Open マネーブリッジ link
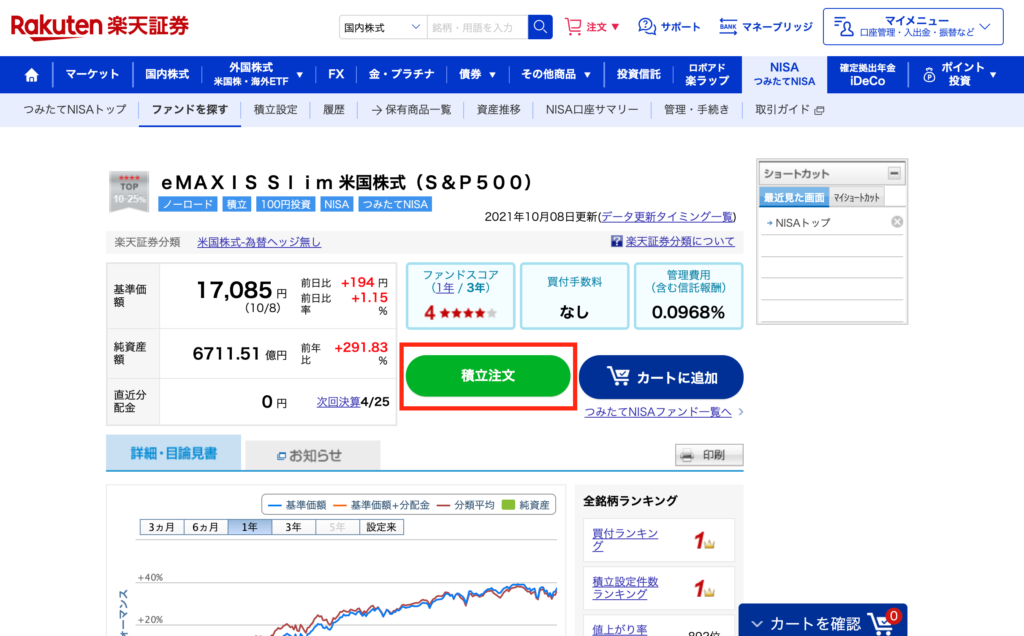Viewport: 1024px width, 636px height. coord(765,27)
